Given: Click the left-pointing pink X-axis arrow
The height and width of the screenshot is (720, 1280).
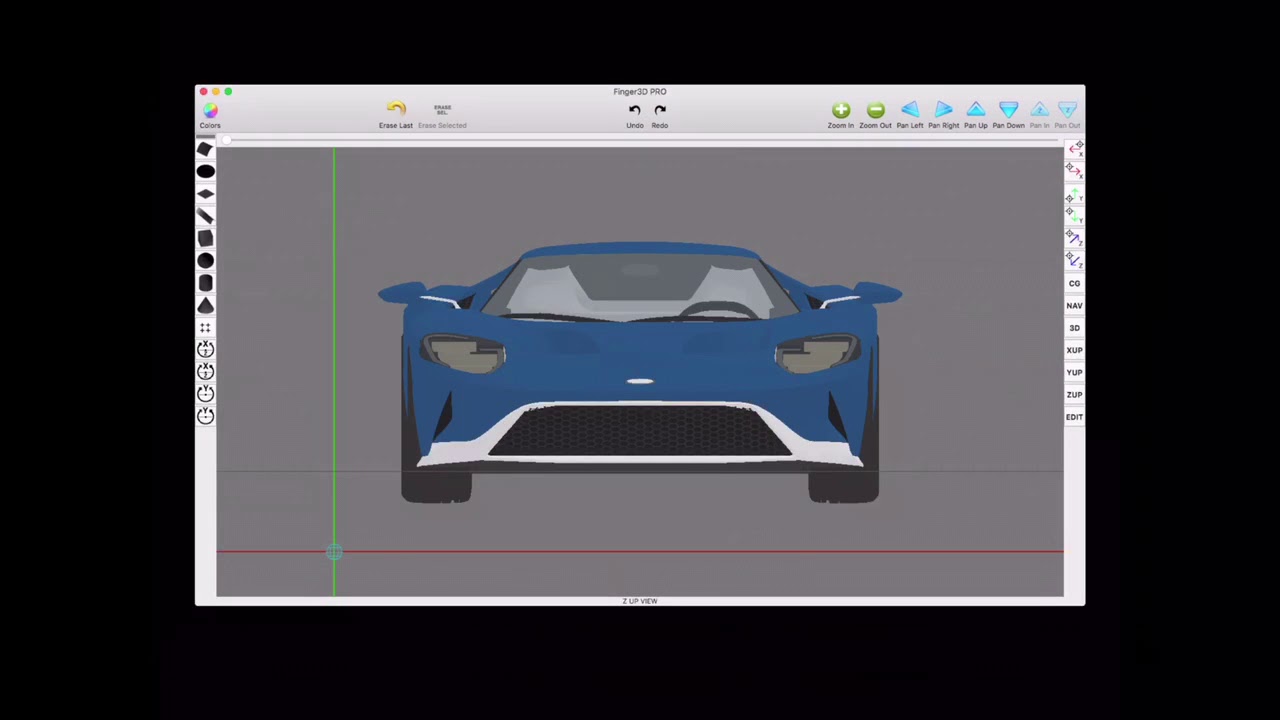Looking at the screenshot, I should 1075,149.
